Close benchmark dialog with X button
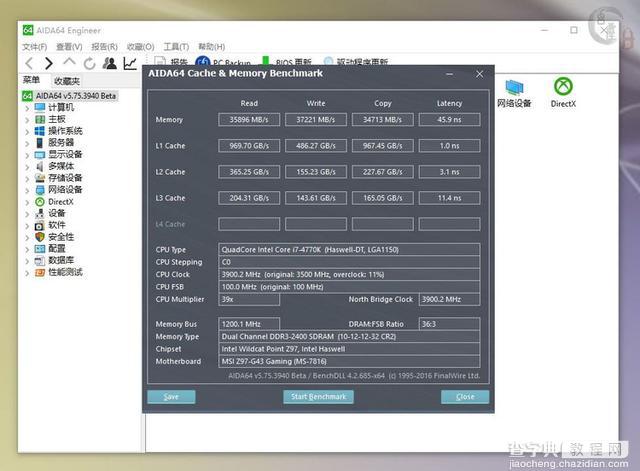This screenshot has height=471, width=640. [480, 74]
